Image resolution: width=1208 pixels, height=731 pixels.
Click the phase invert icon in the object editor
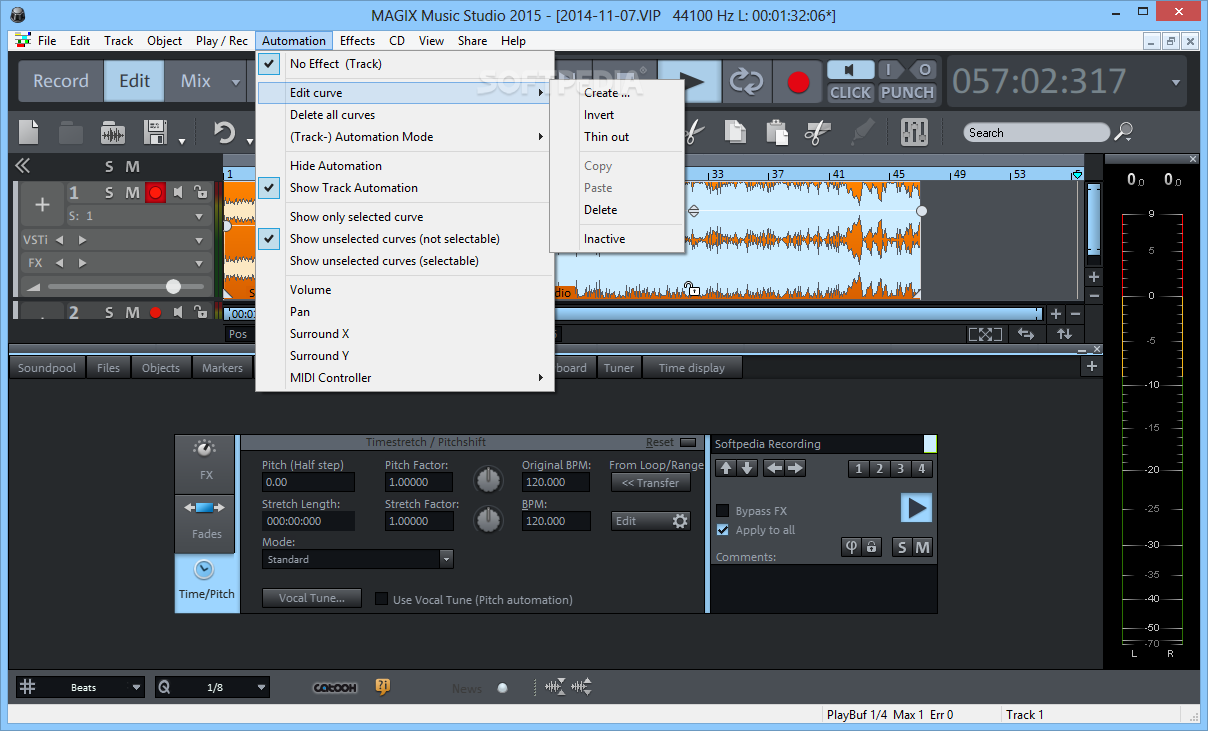click(x=852, y=547)
